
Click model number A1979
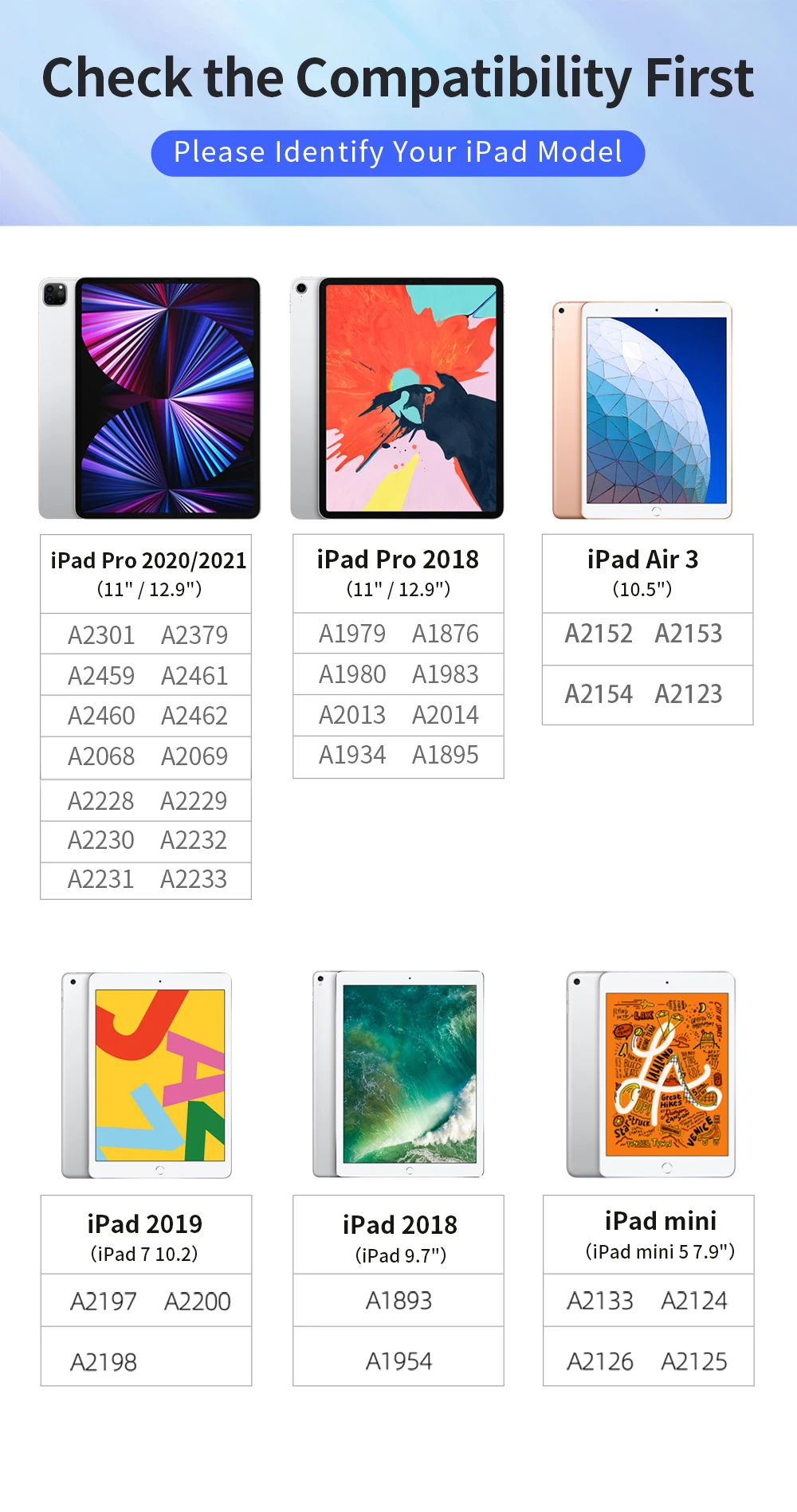(x=352, y=634)
